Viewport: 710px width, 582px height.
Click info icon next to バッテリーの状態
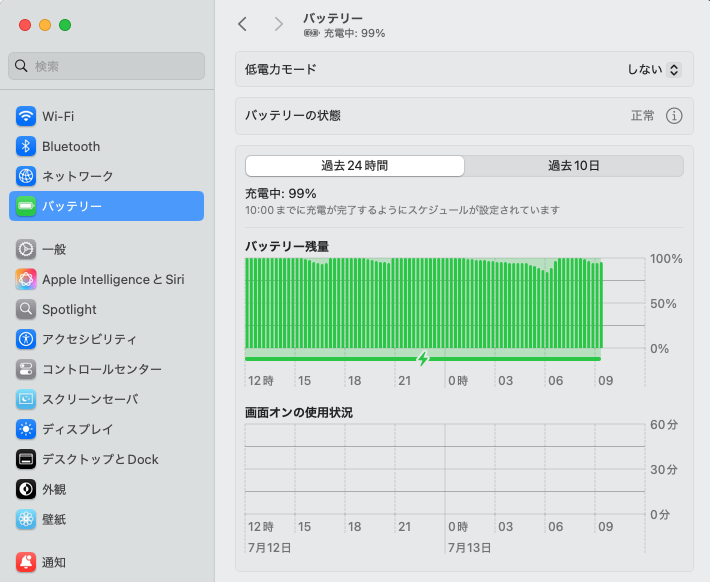674,116
